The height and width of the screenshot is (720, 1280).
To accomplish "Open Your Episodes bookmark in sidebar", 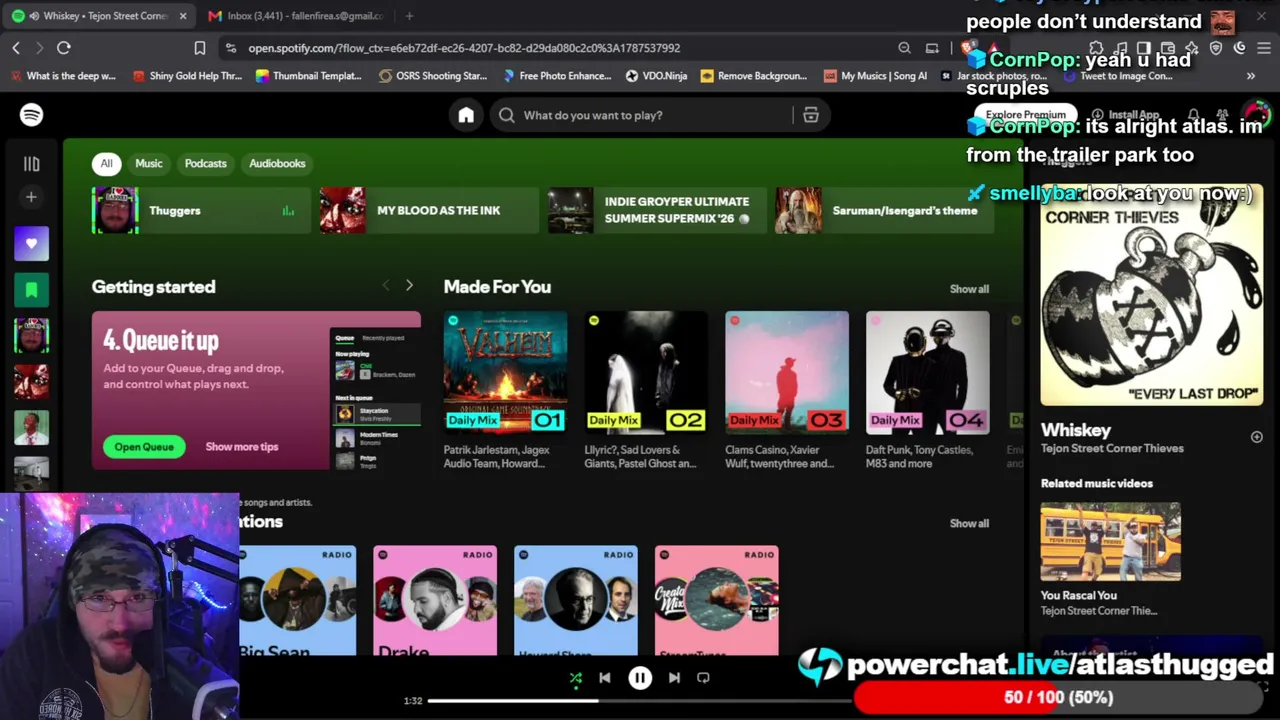I will 31,289.
